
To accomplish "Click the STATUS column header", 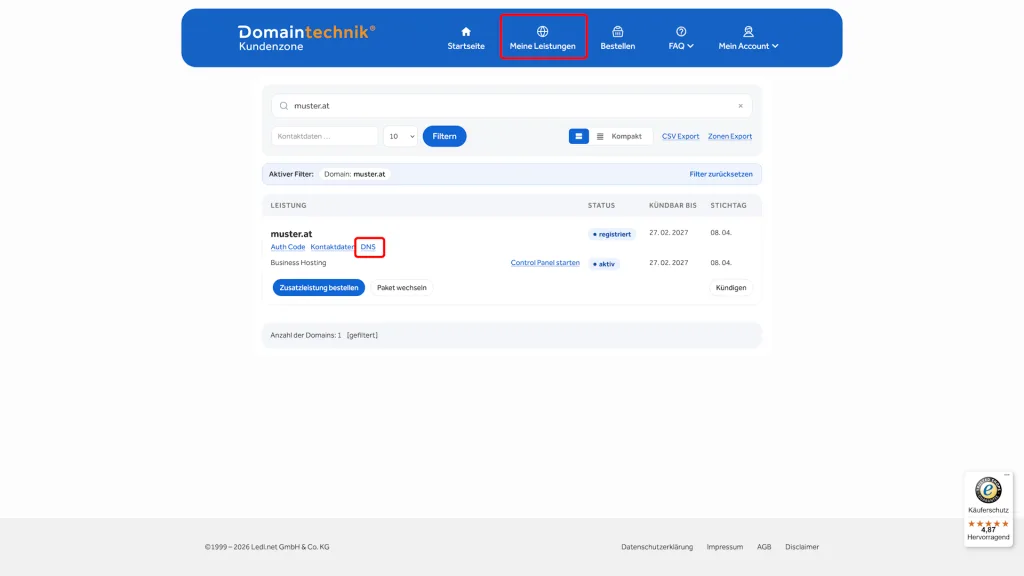I will point(601,206).
